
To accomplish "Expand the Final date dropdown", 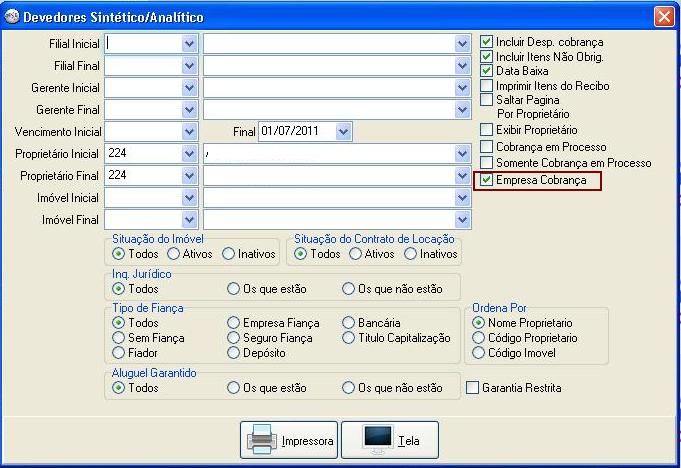I will point(344,131).
